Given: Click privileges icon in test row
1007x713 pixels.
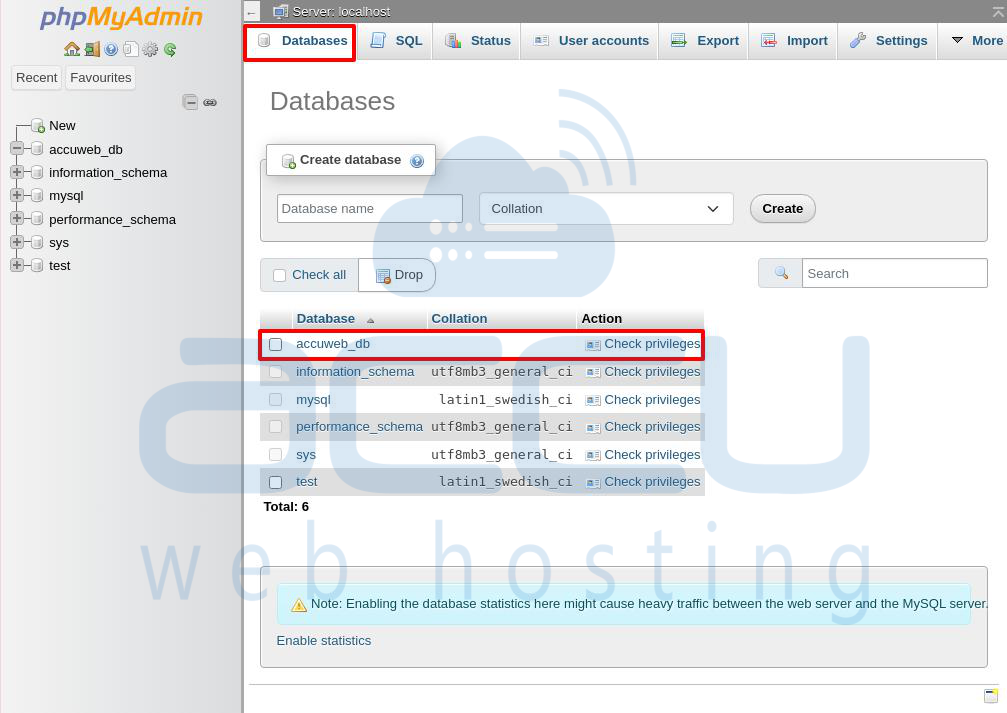Looking at the screenshot, I should (593, 482).
